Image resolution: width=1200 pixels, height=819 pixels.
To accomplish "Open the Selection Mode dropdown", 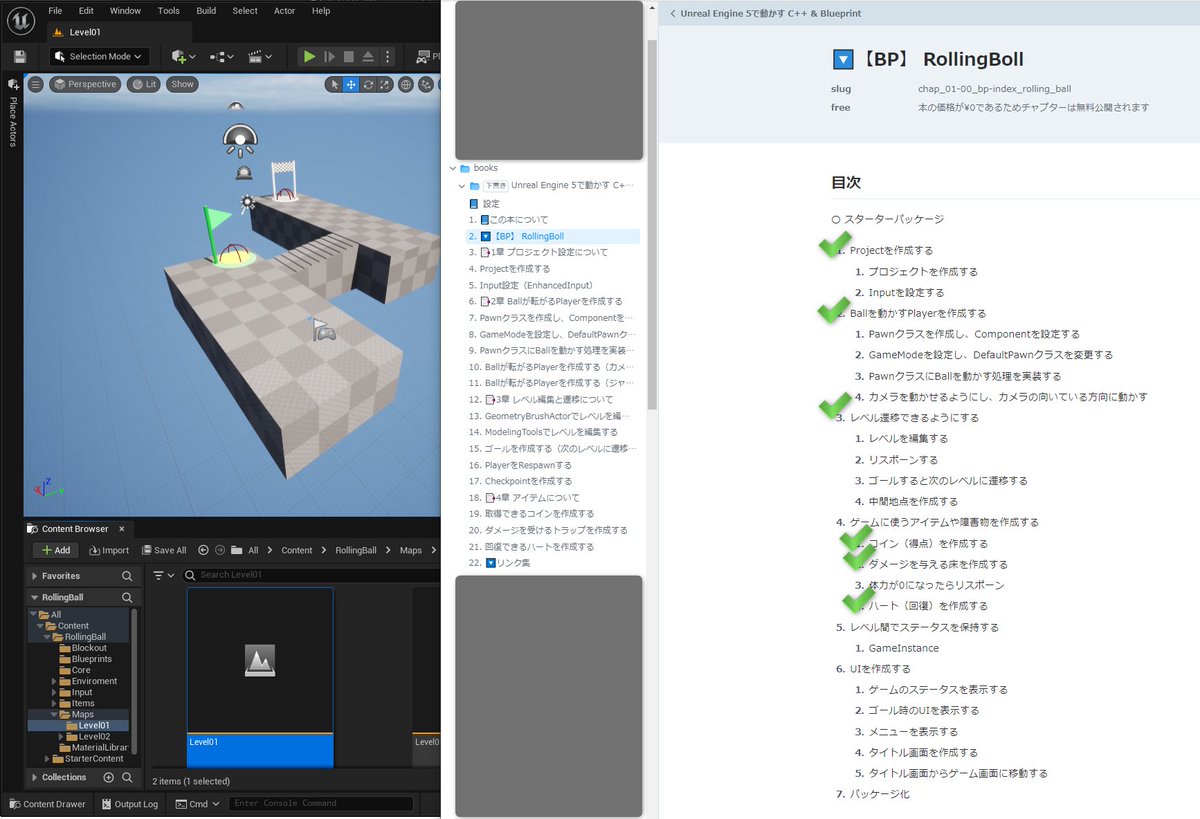I will (99, 57).
